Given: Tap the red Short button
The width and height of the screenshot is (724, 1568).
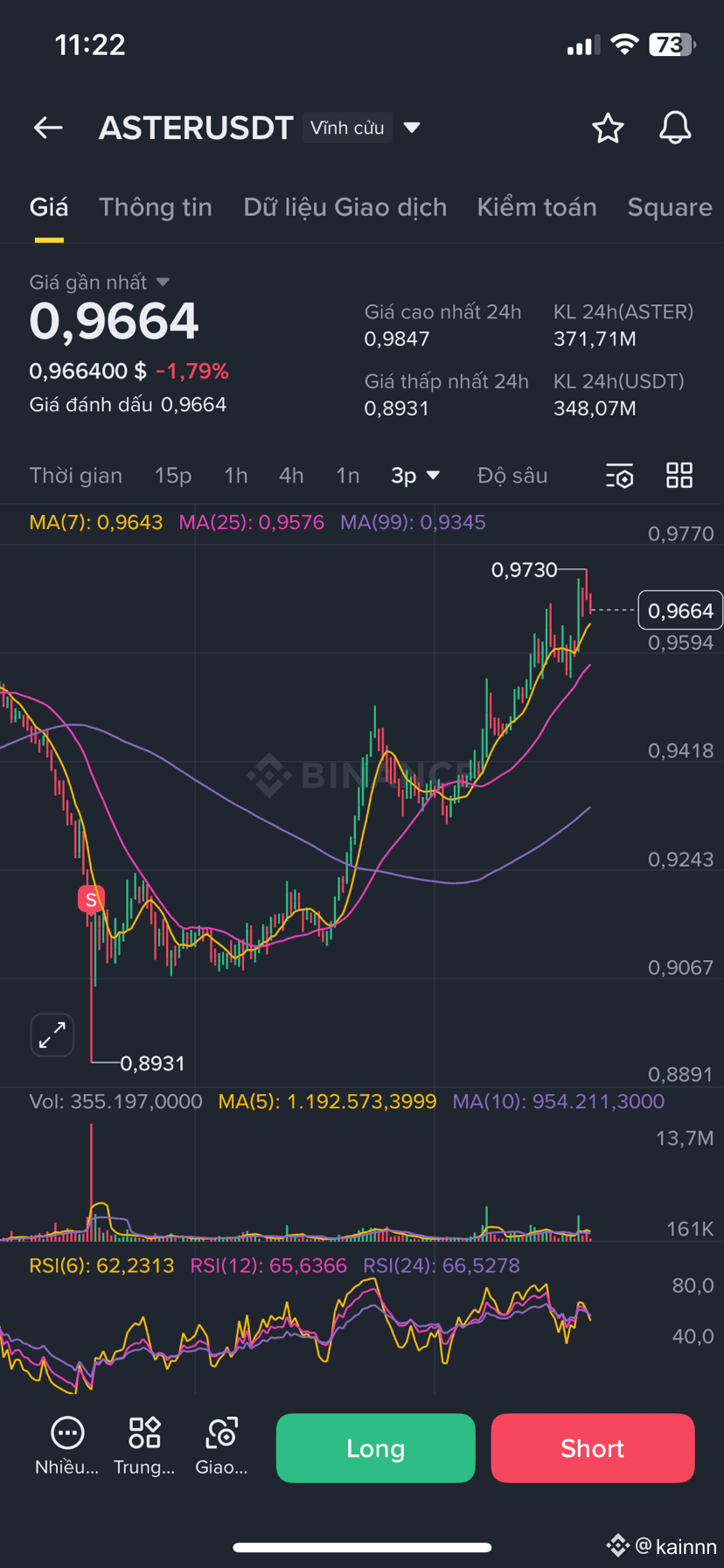Looking at the screenshot, I should [593, 1448].
